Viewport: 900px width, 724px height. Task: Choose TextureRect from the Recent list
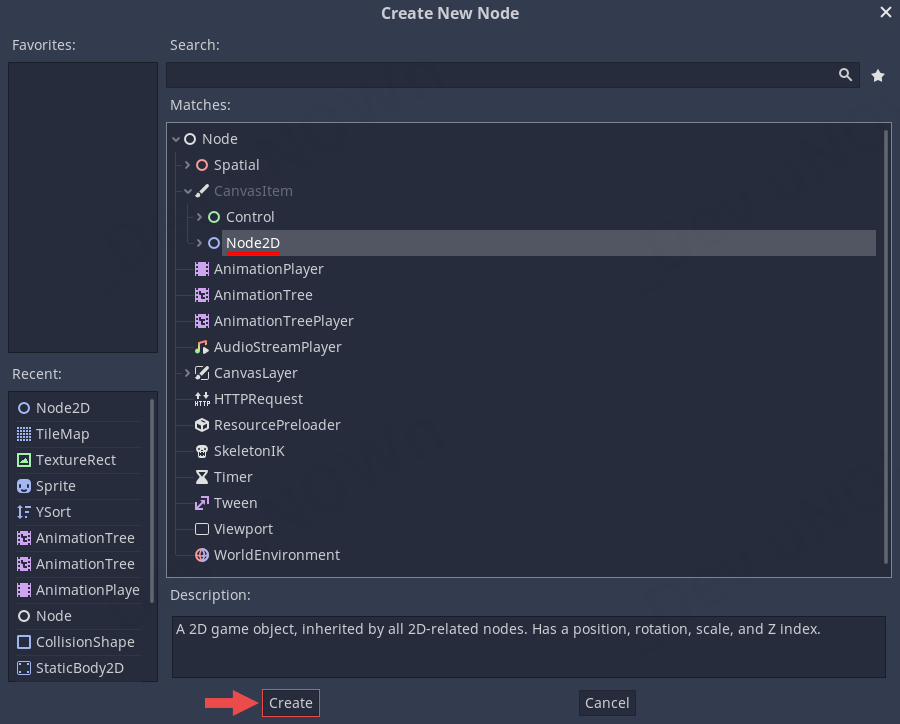tap(76, 460)
